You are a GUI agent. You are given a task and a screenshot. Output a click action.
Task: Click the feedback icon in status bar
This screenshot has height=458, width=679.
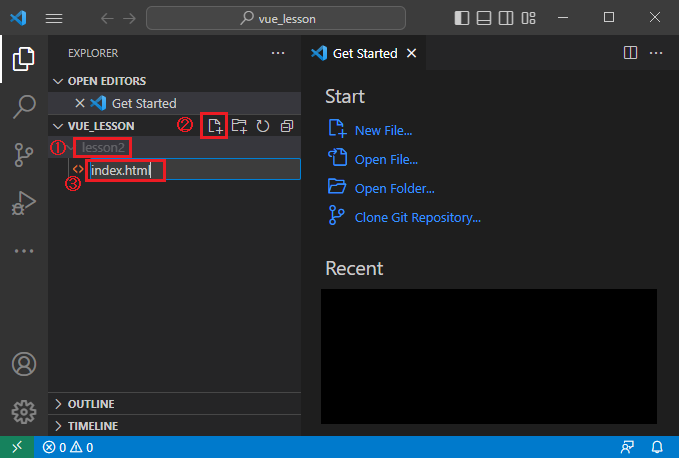[627, 447]
